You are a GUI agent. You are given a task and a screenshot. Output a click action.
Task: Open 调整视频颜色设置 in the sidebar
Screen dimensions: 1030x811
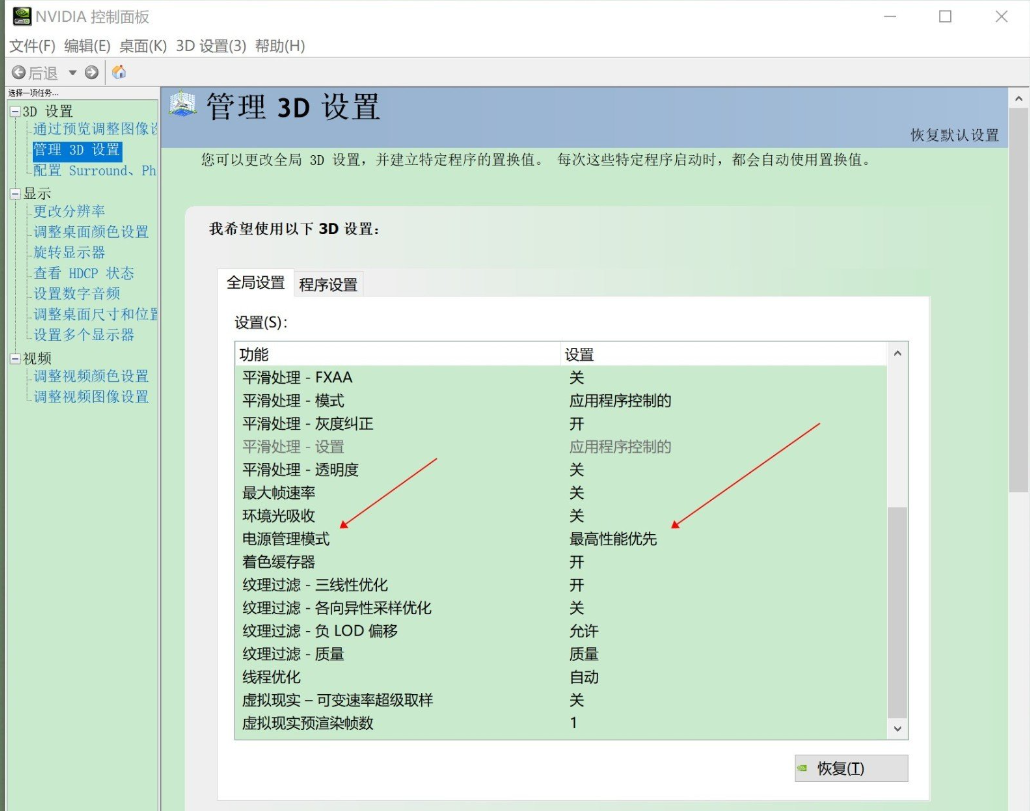(91, 376)
